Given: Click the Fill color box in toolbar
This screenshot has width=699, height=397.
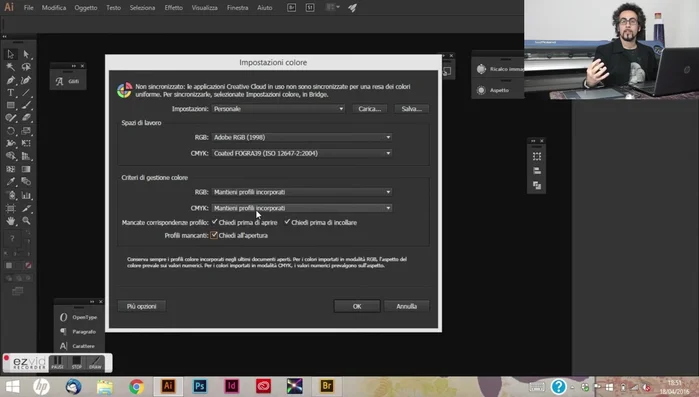Looking at the screenshot, I should [9, 265].
